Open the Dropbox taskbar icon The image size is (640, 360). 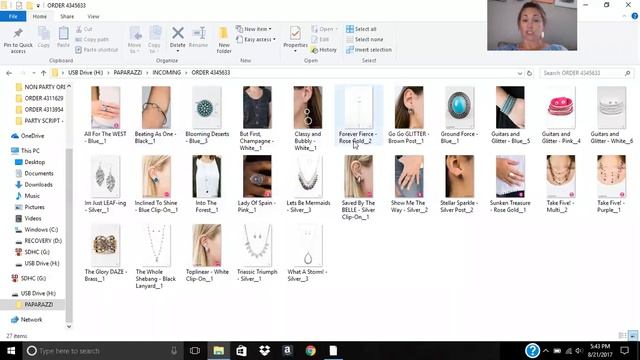point(264,351)
